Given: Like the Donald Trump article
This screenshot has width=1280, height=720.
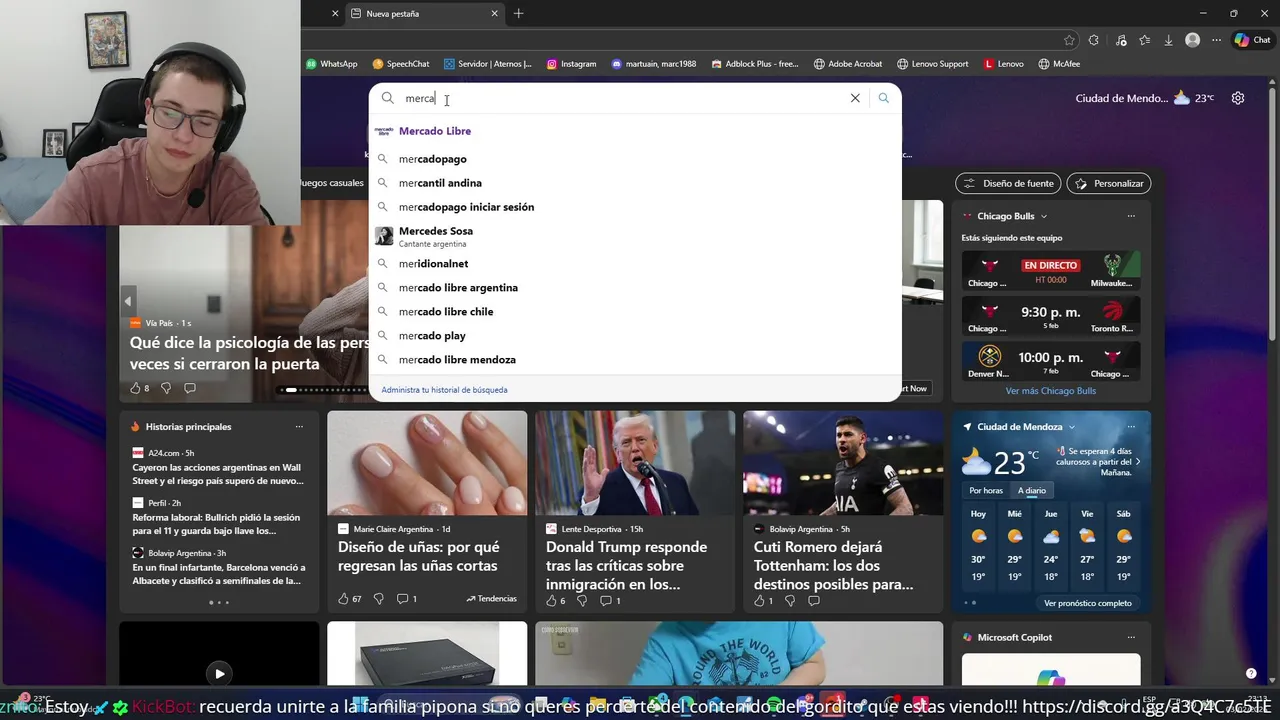Looking at the screenshot, I should (x=555, y=600).
